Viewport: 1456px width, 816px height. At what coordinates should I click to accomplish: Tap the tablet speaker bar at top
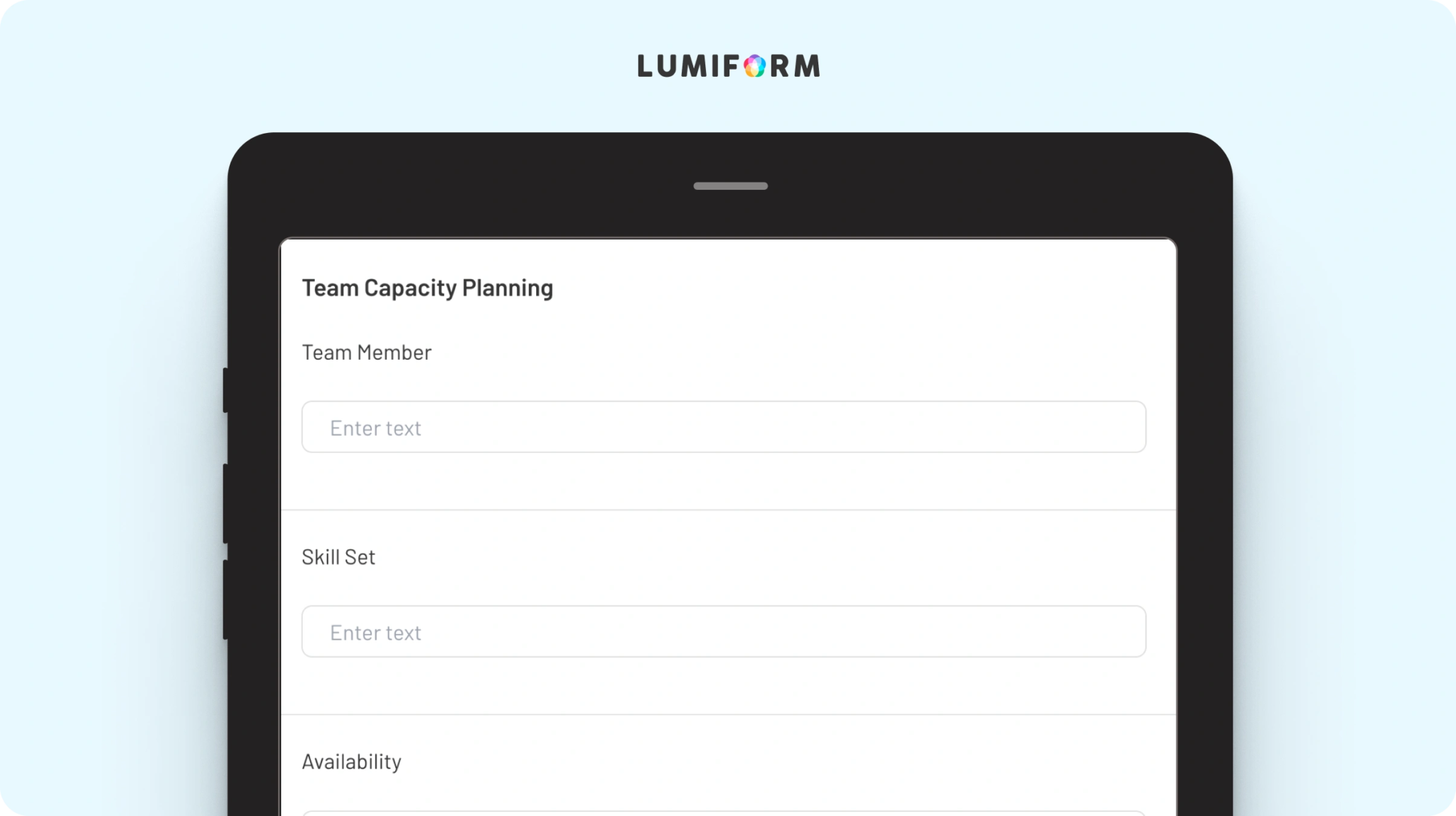[x=730, y=186]
